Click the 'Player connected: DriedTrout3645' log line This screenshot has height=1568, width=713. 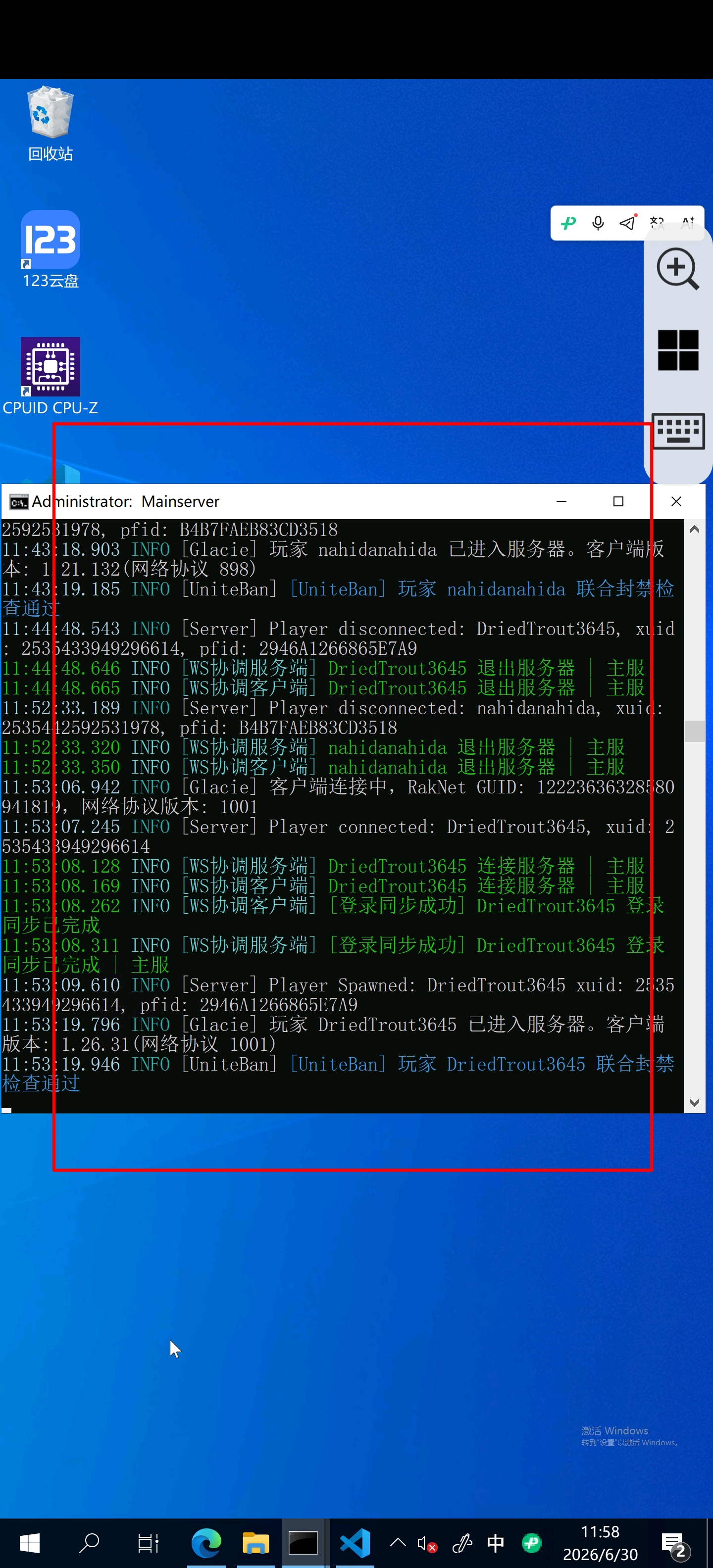click(x=339, y=836)
